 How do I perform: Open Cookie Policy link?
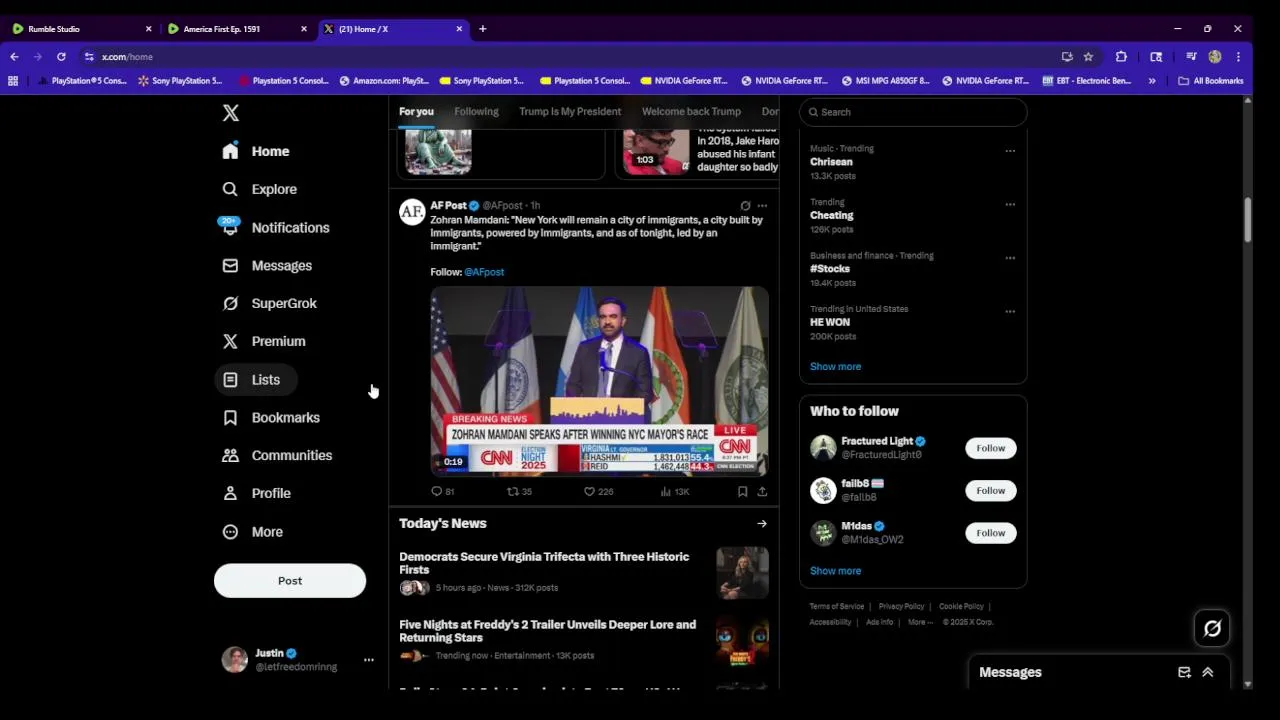tap(961, 606)
